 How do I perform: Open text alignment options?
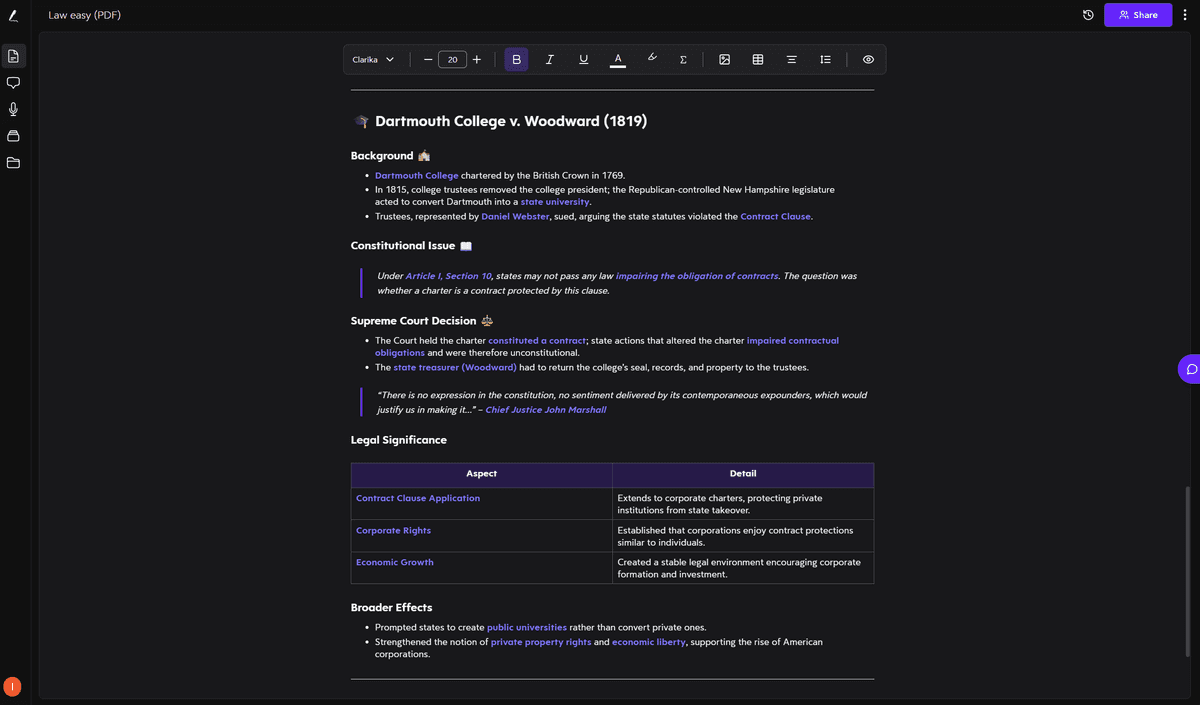[791, 59]
